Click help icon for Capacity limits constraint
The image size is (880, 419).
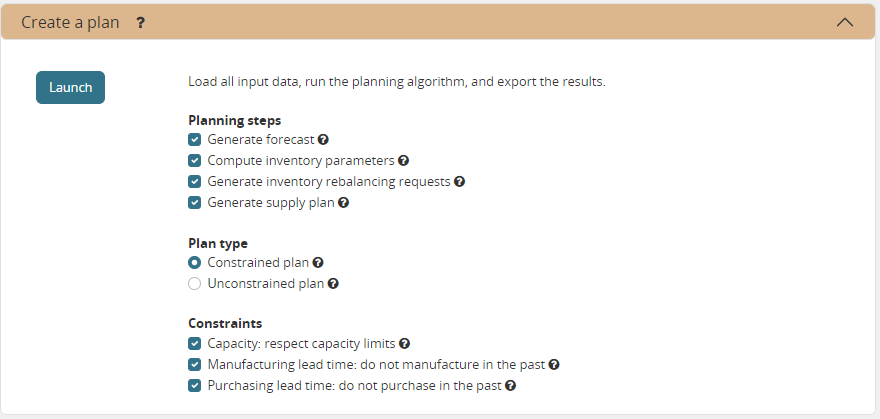pyautogui.click(x=405, y=343)
